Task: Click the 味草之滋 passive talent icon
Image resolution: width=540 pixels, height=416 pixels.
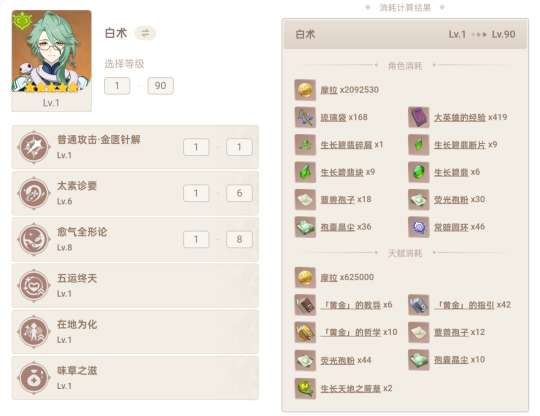Action: click(34, 378)
